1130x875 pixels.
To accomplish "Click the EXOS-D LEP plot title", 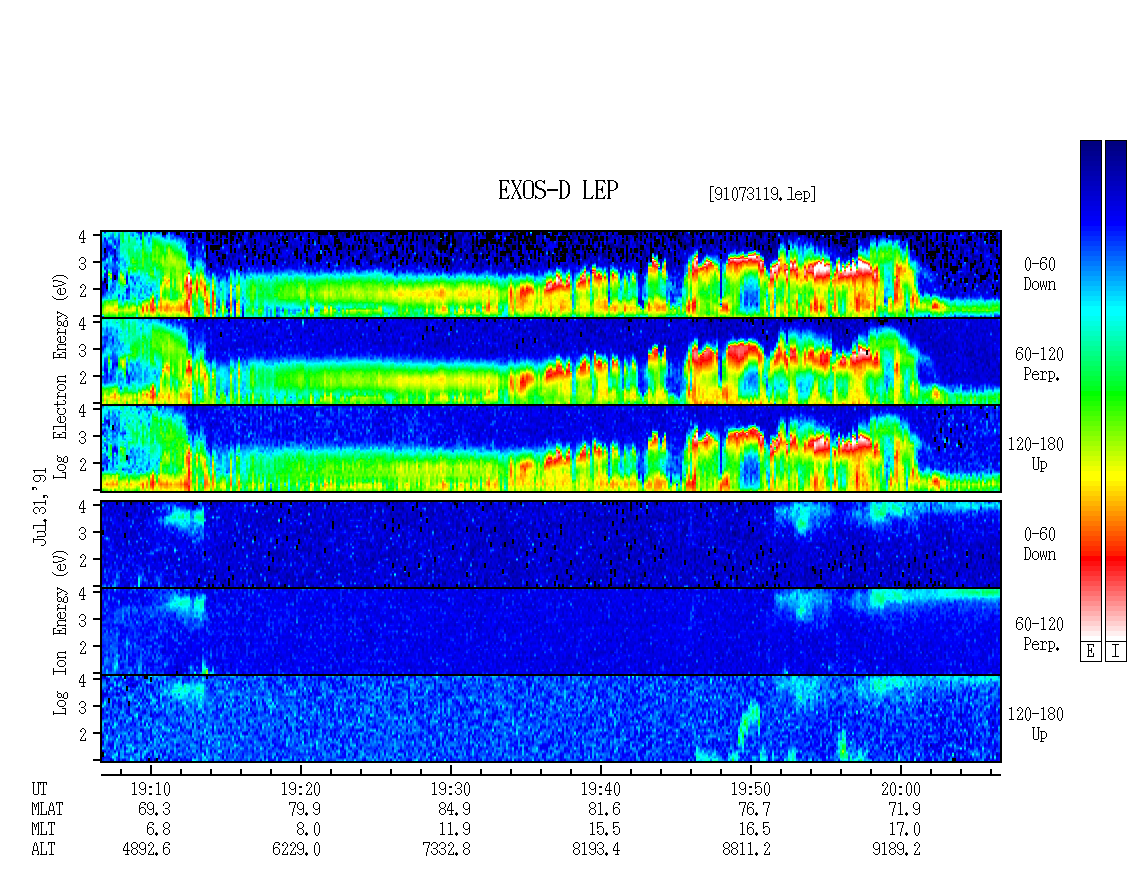I will tap(558, 190).
